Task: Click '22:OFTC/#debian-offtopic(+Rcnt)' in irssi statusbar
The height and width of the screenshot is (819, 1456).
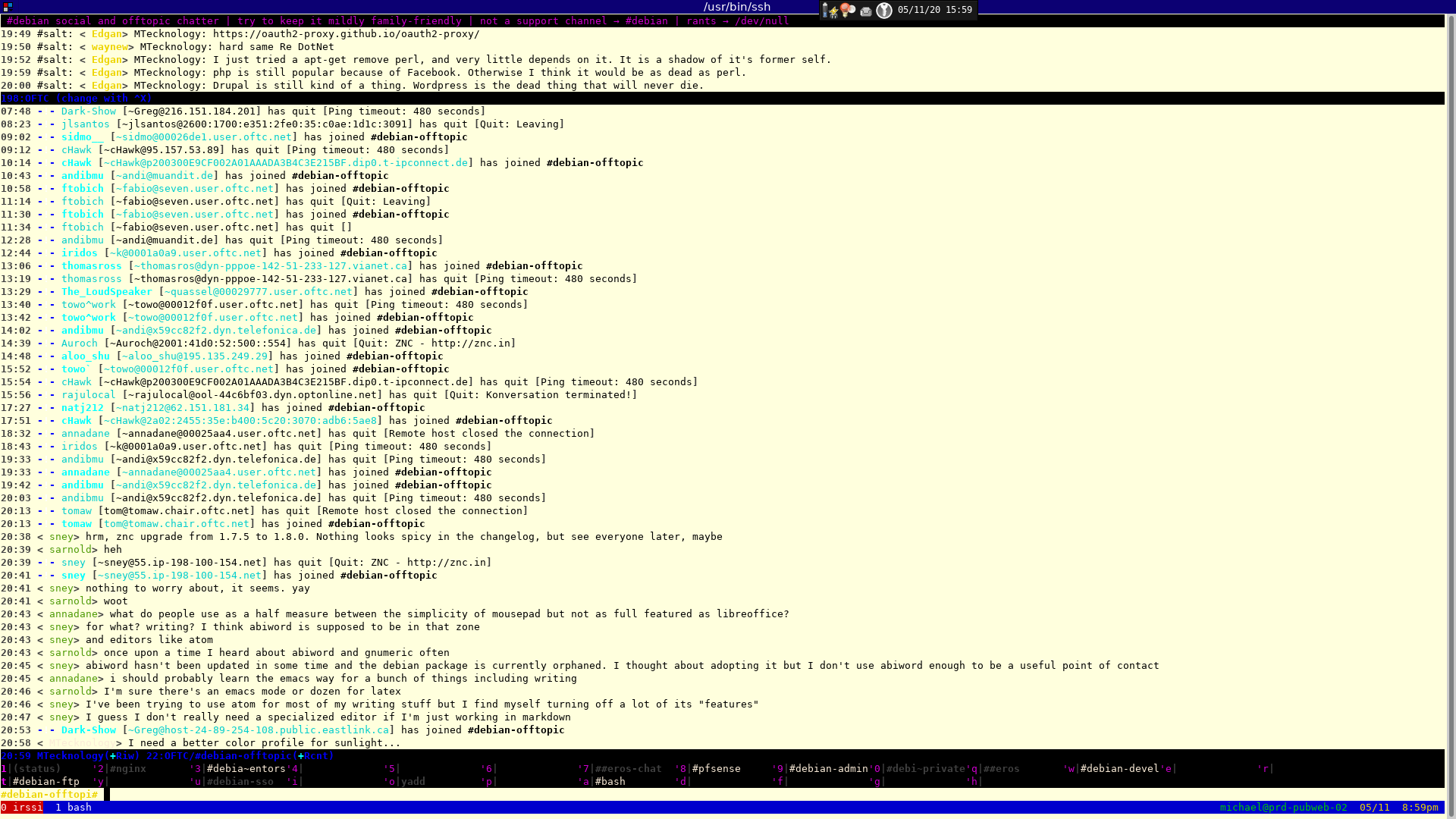Action: [x=240, y=756]
